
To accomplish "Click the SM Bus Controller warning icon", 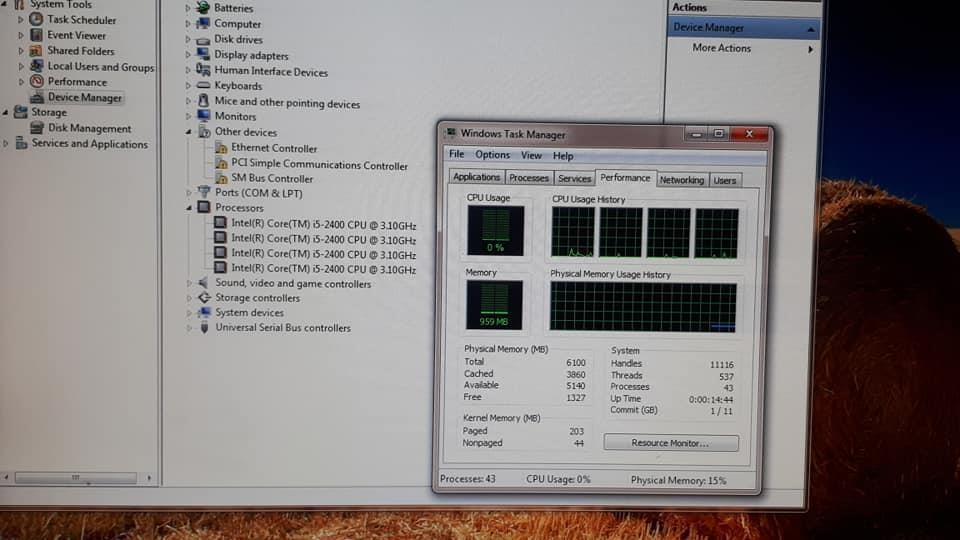I will point(221,178).
